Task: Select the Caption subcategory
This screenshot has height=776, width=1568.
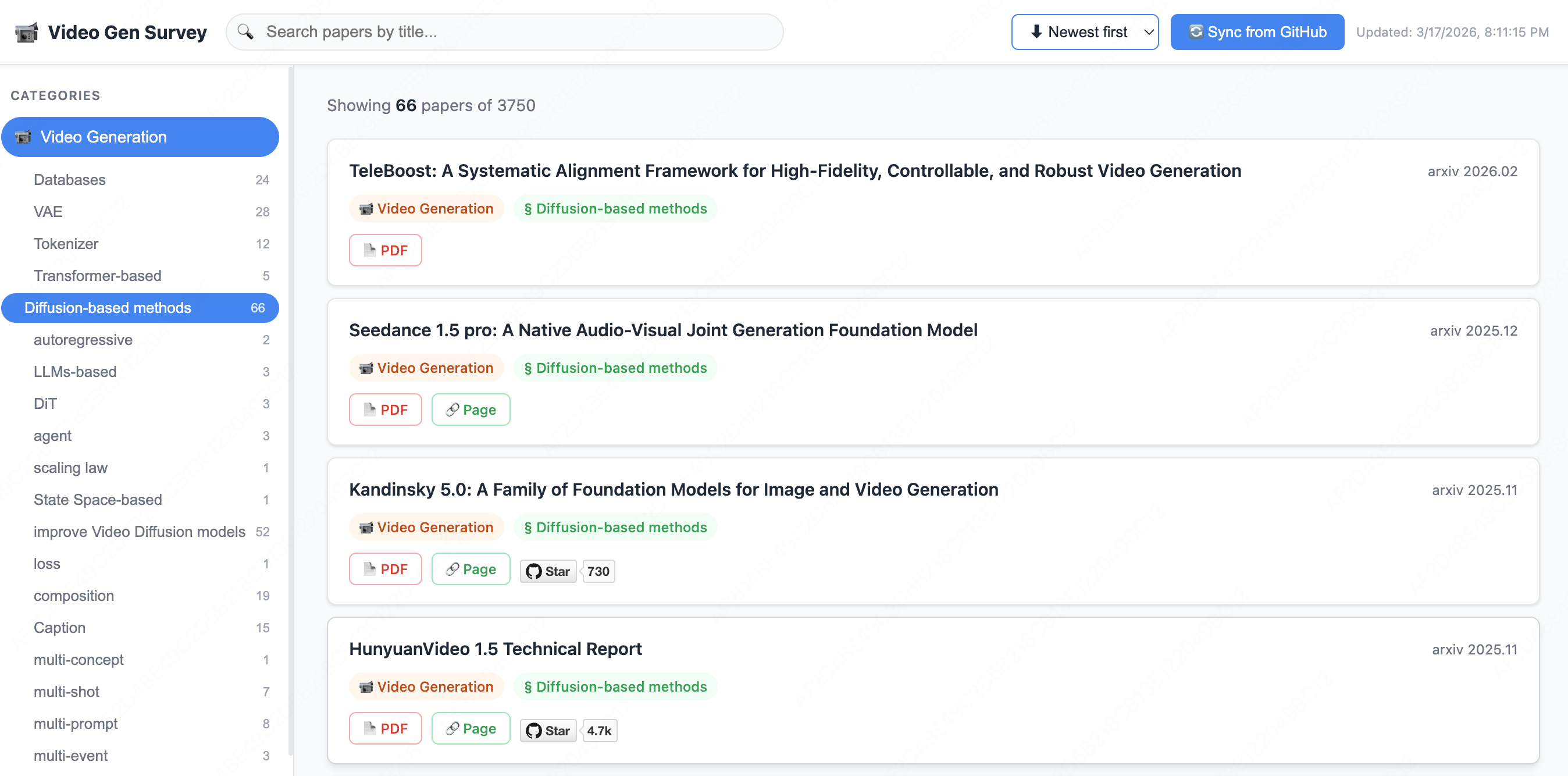Action: click(x=140, y=628)
